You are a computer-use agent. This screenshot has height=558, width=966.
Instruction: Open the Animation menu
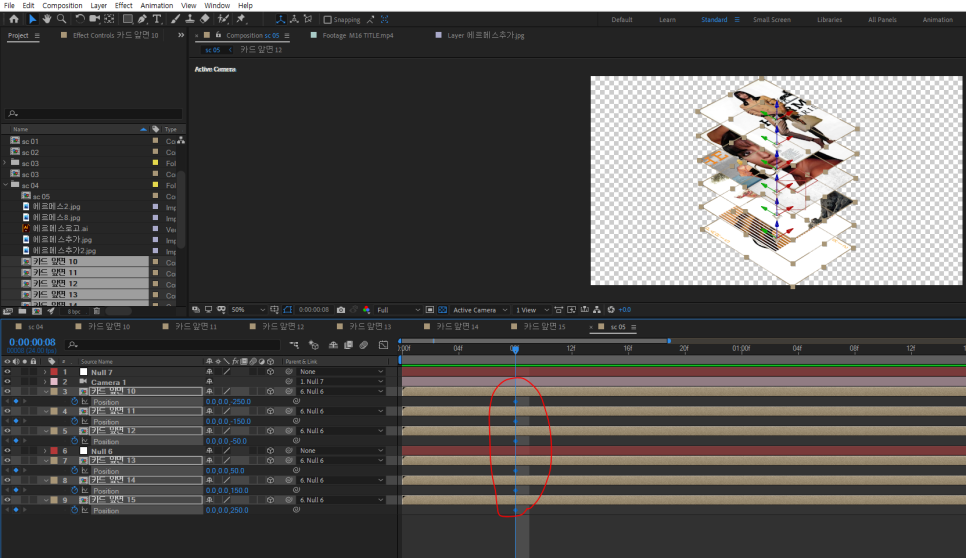[x=156, y=5]
